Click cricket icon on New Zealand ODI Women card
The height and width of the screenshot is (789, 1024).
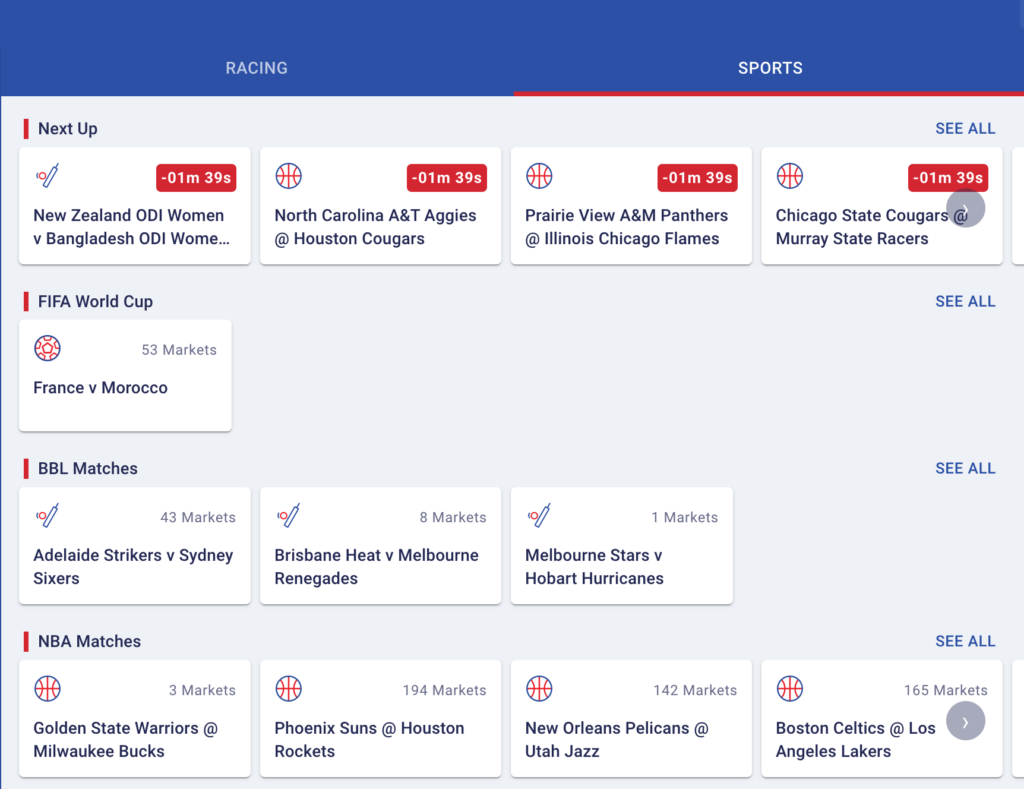48,176
